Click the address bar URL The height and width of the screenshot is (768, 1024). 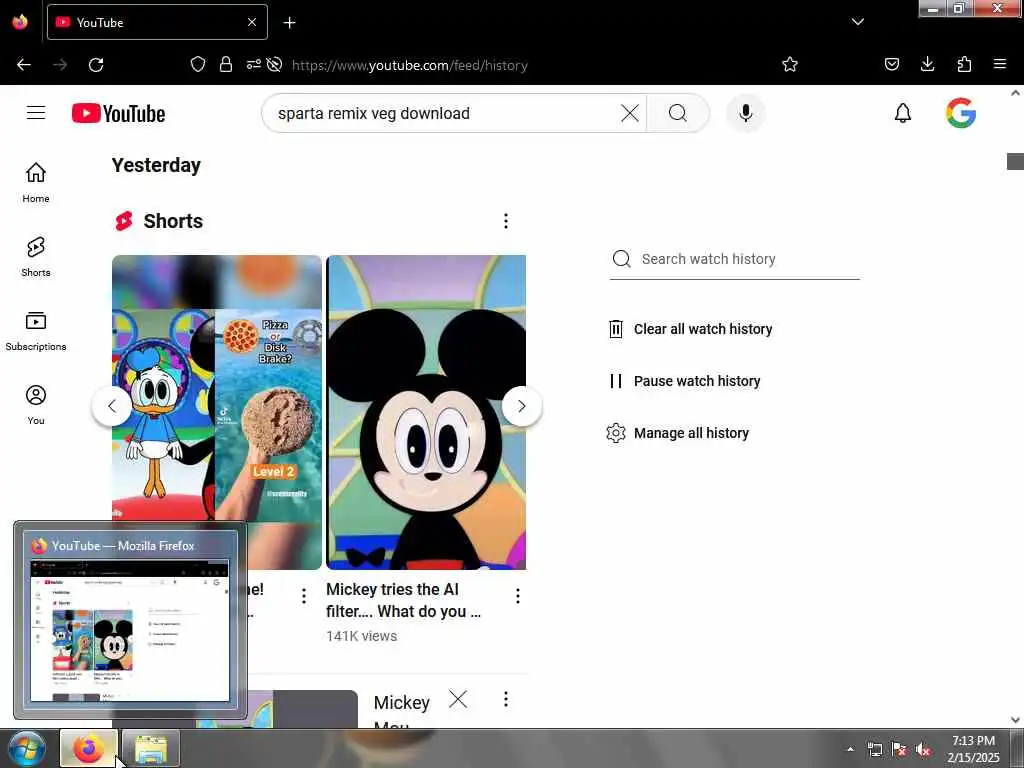(x=409, y=65)
